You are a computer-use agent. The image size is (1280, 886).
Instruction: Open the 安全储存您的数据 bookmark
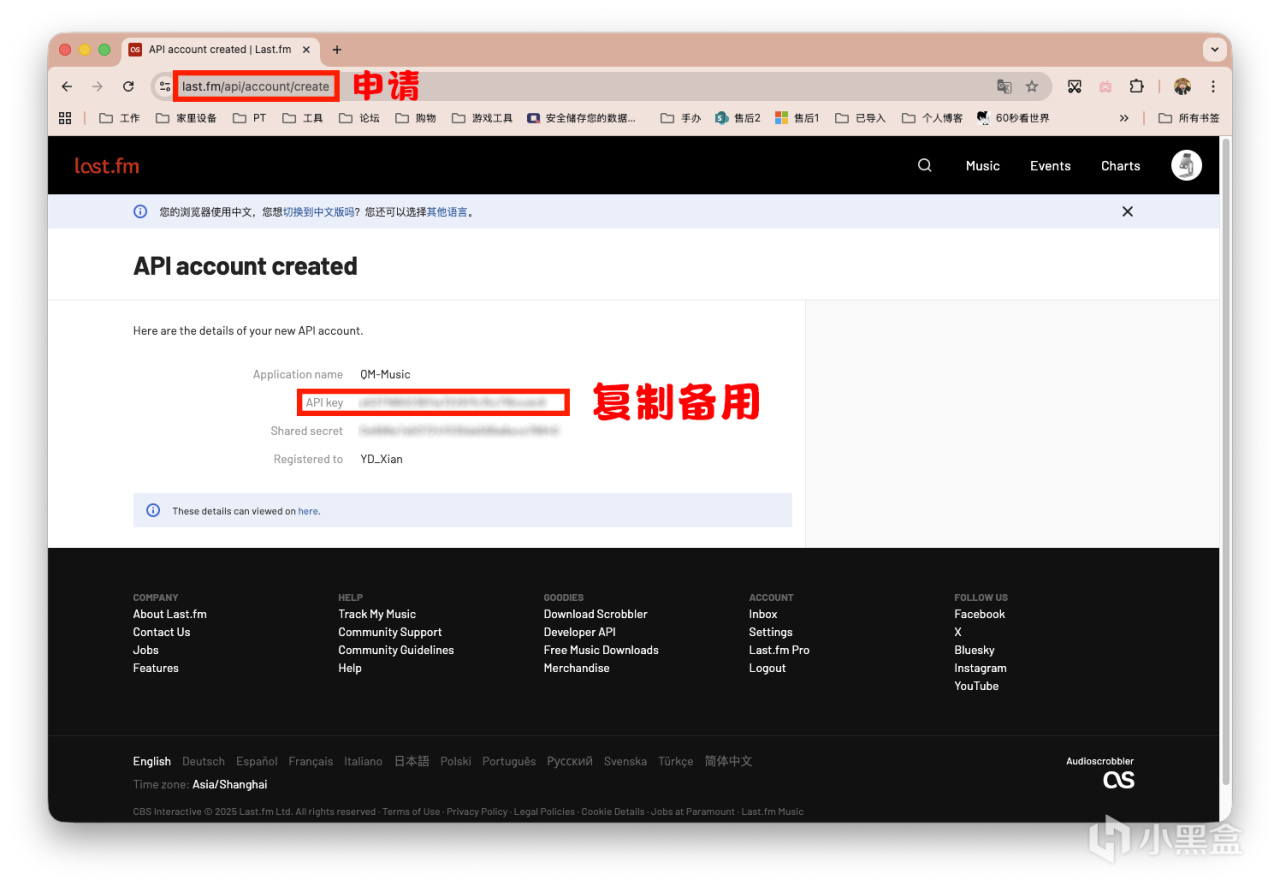click(x=583, y=118)
